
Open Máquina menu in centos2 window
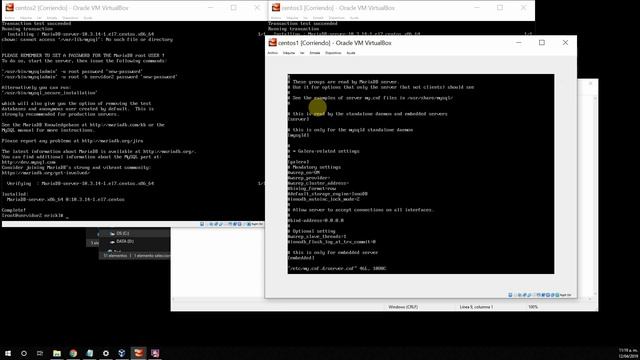[x=26, y=18]
